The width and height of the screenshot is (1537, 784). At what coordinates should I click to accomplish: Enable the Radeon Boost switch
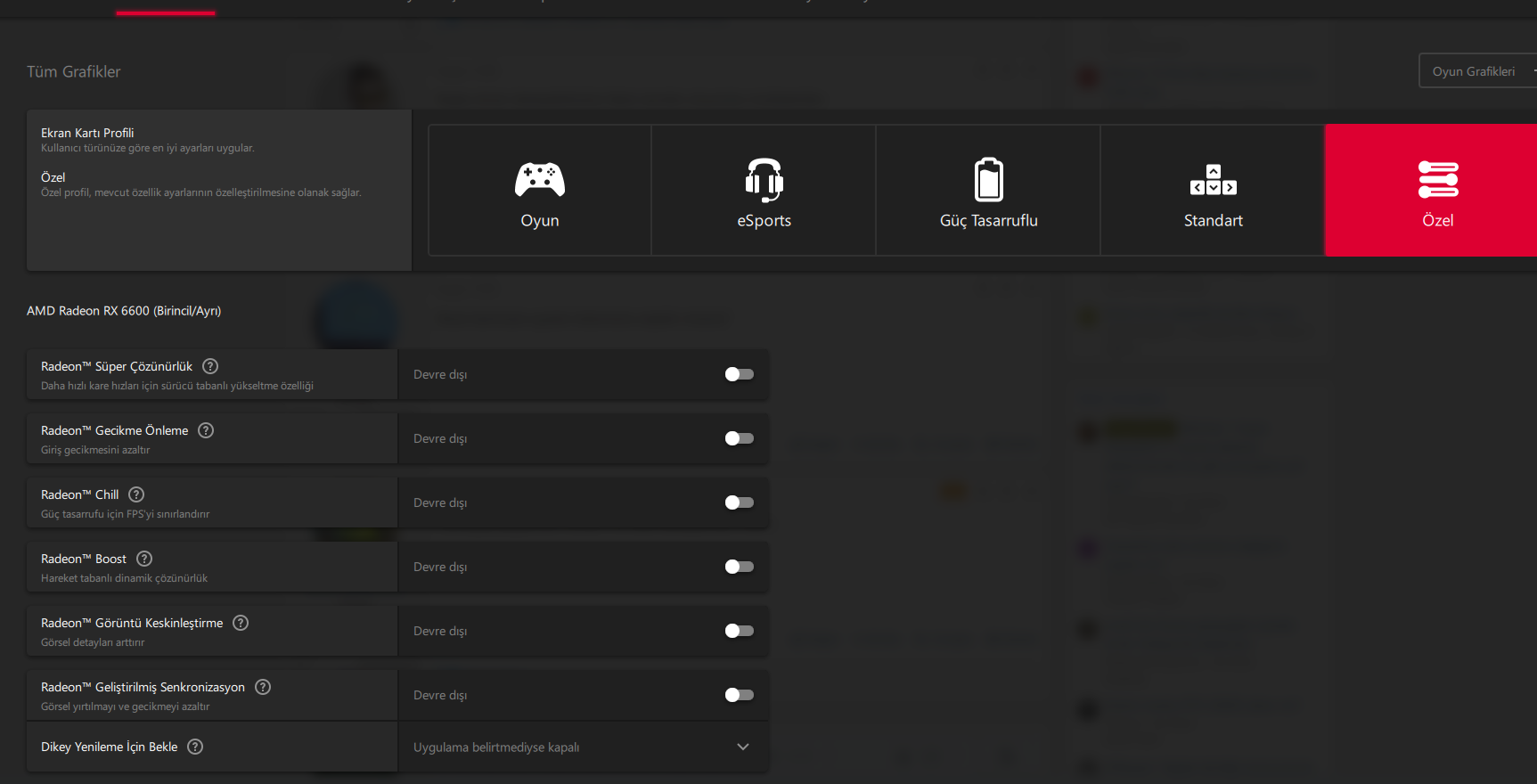click(x=740, y=567)
